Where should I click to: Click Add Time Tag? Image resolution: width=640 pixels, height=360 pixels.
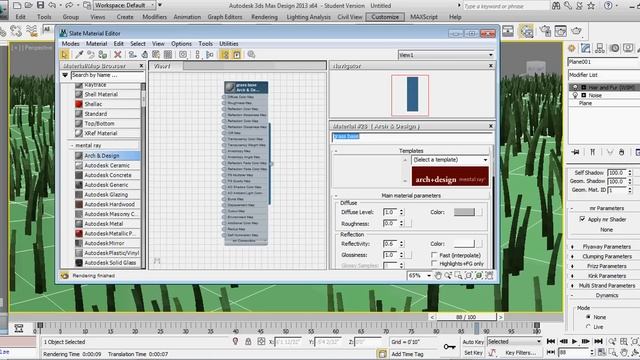point(407,354)
